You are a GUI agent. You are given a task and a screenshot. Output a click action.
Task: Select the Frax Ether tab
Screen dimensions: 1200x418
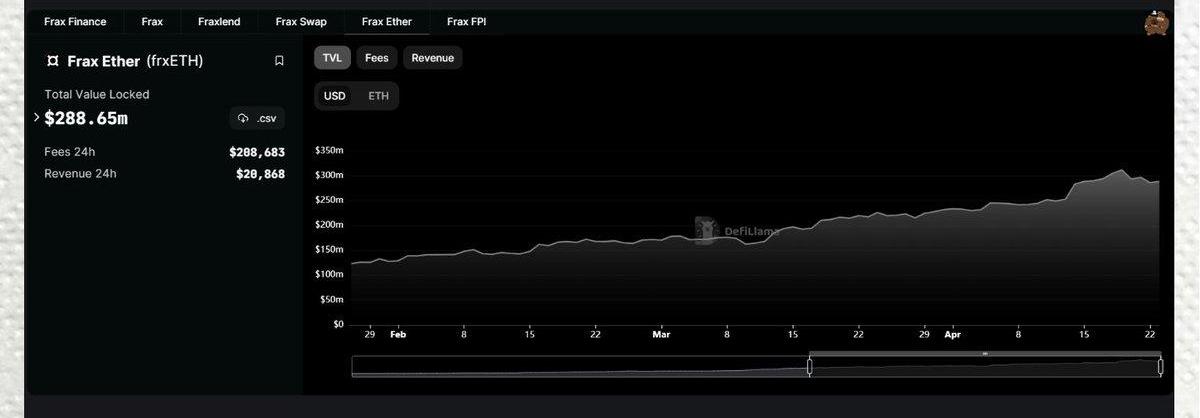pos(387,21)
